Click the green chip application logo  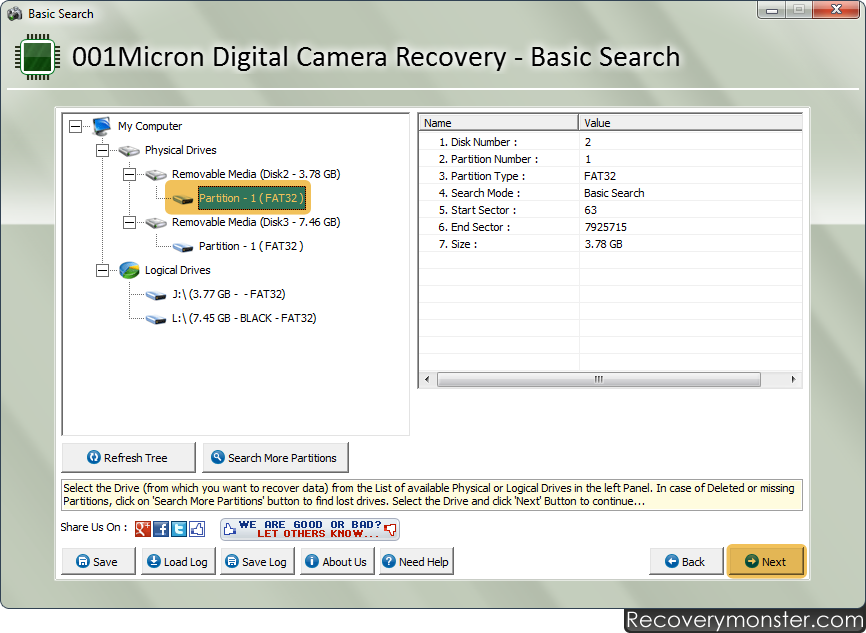pyautogui.click(x=37, y=57)
